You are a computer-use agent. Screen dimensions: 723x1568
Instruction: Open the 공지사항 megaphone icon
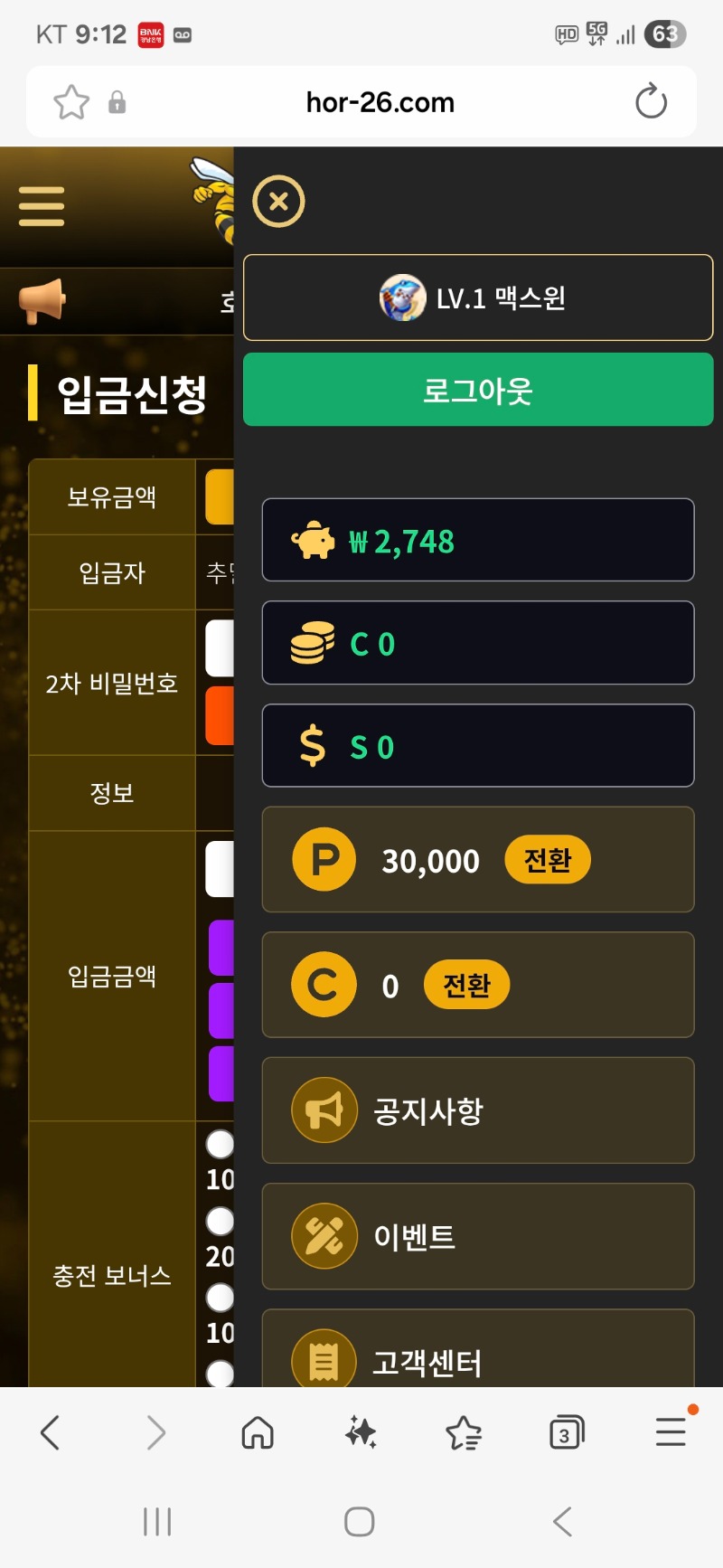(x=324, y=1110)
